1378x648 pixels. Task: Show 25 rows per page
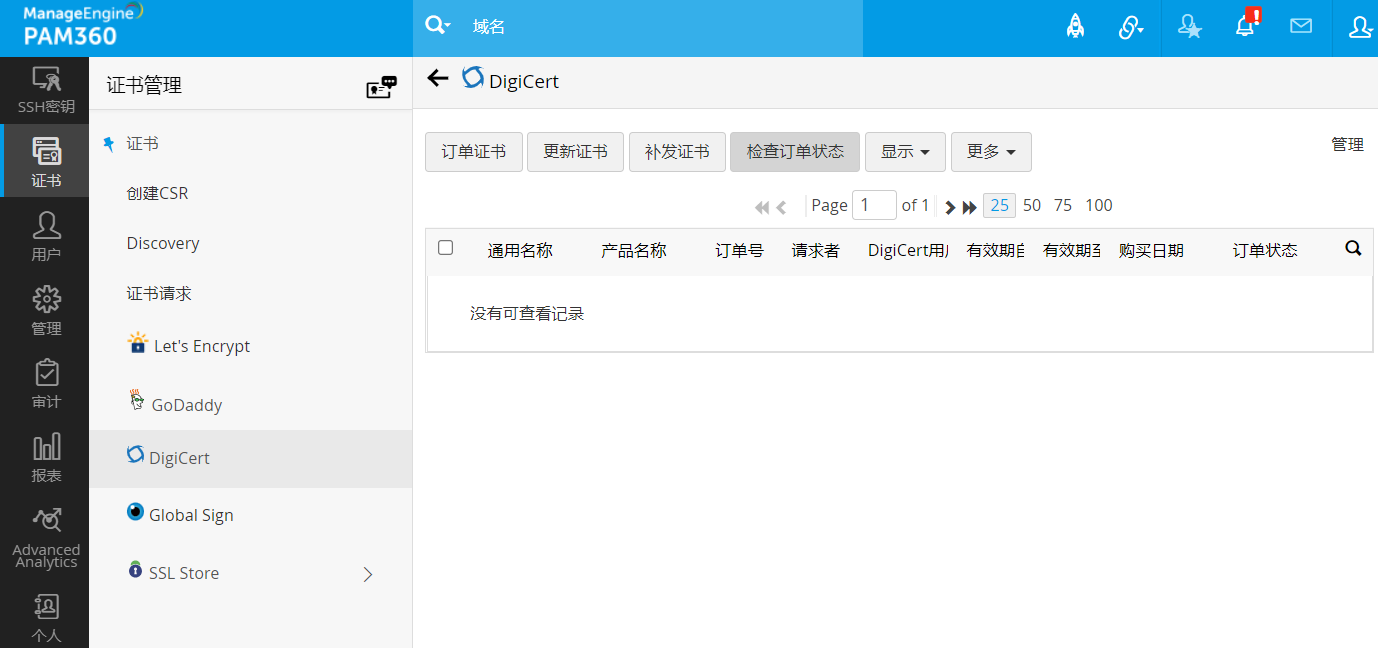(999, 206)
